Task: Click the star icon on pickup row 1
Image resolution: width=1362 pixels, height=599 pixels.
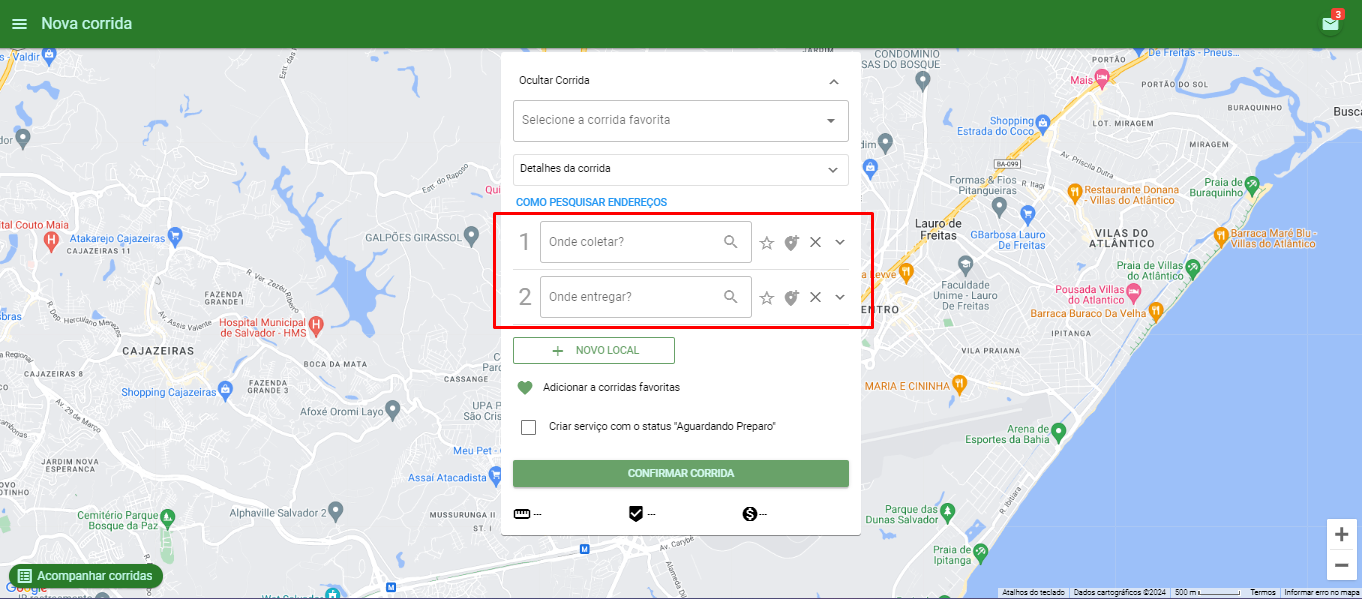Action: point(767,242)
